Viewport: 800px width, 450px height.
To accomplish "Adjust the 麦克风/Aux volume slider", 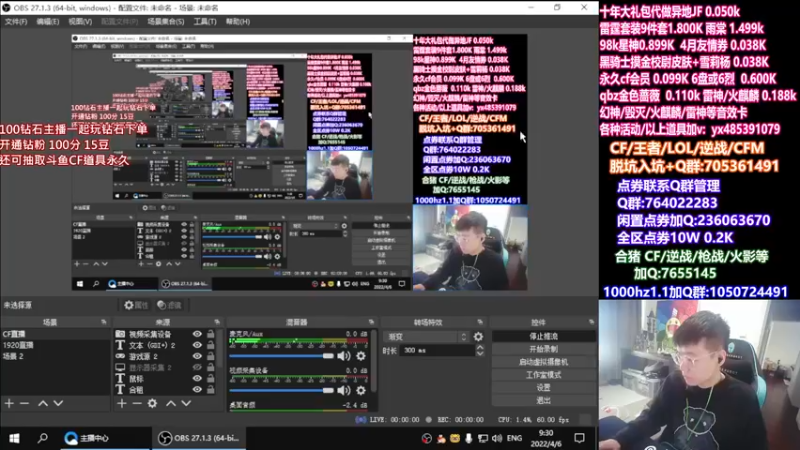I will [x=282, y=356].
